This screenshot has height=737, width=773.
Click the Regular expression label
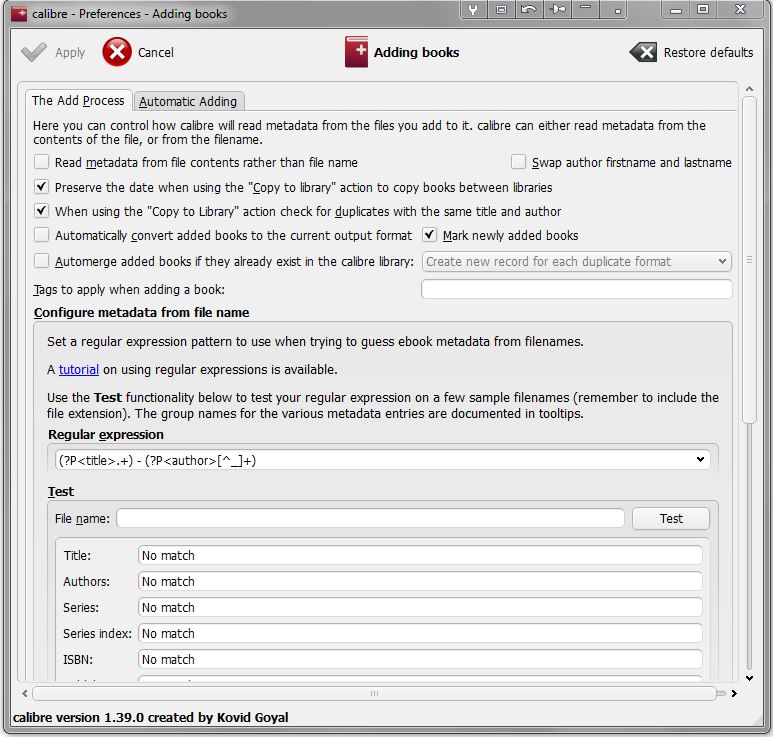[106, 434]
